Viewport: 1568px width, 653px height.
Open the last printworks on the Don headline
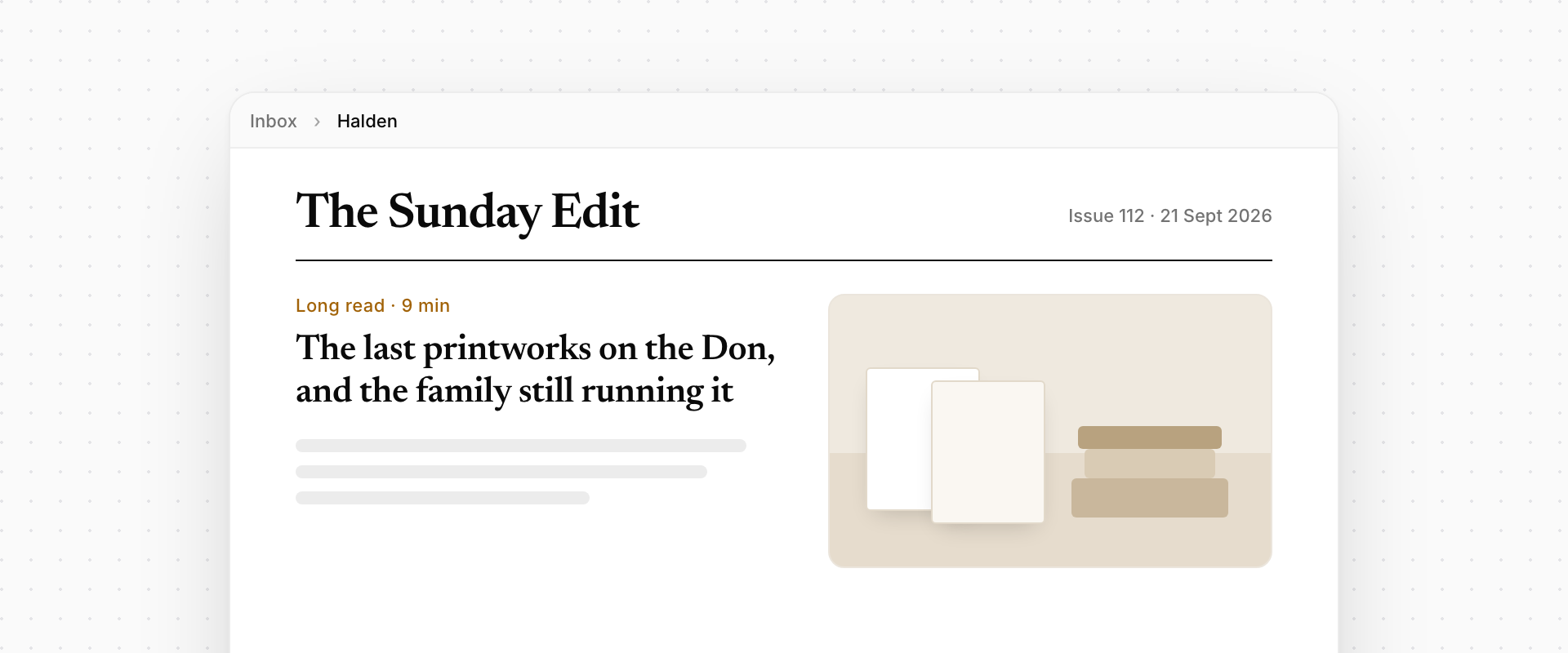pos(535,369)
